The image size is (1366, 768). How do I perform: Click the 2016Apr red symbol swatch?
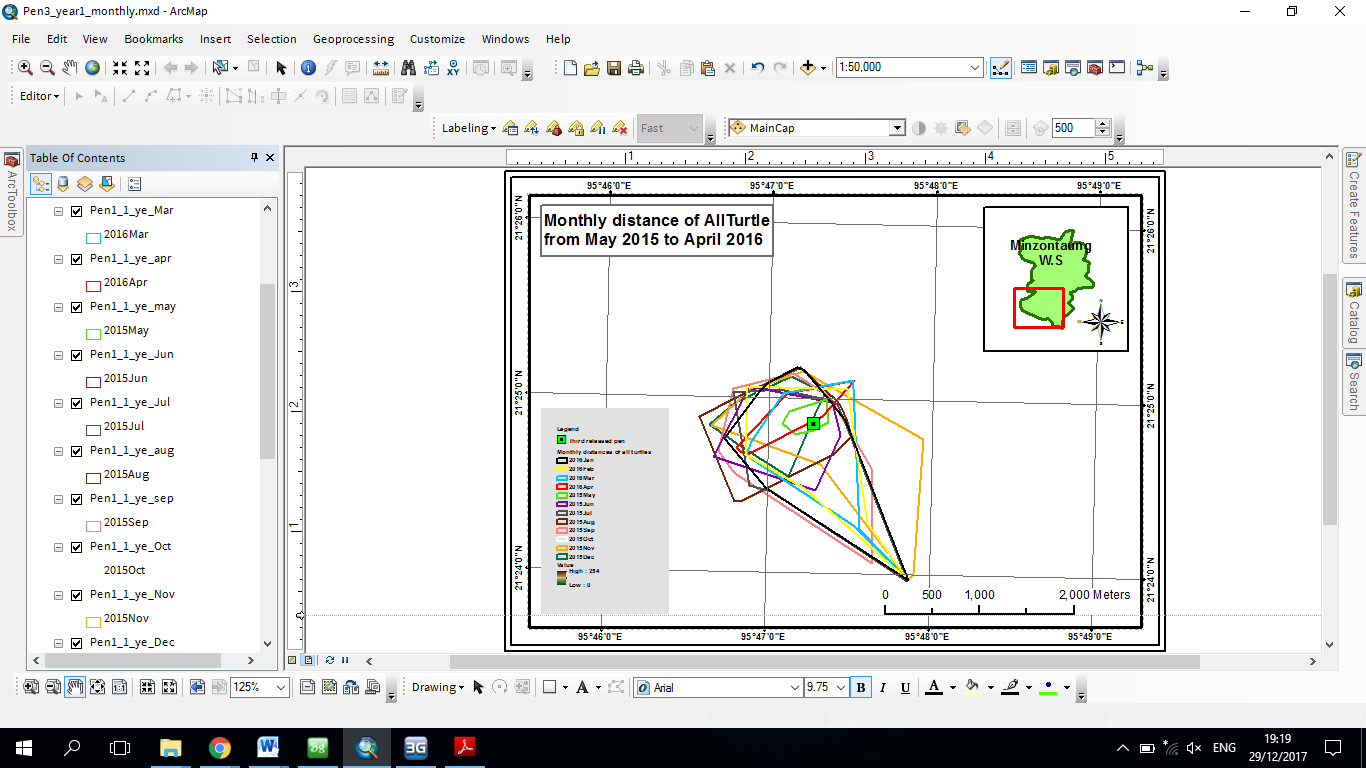tap(94, 285)
